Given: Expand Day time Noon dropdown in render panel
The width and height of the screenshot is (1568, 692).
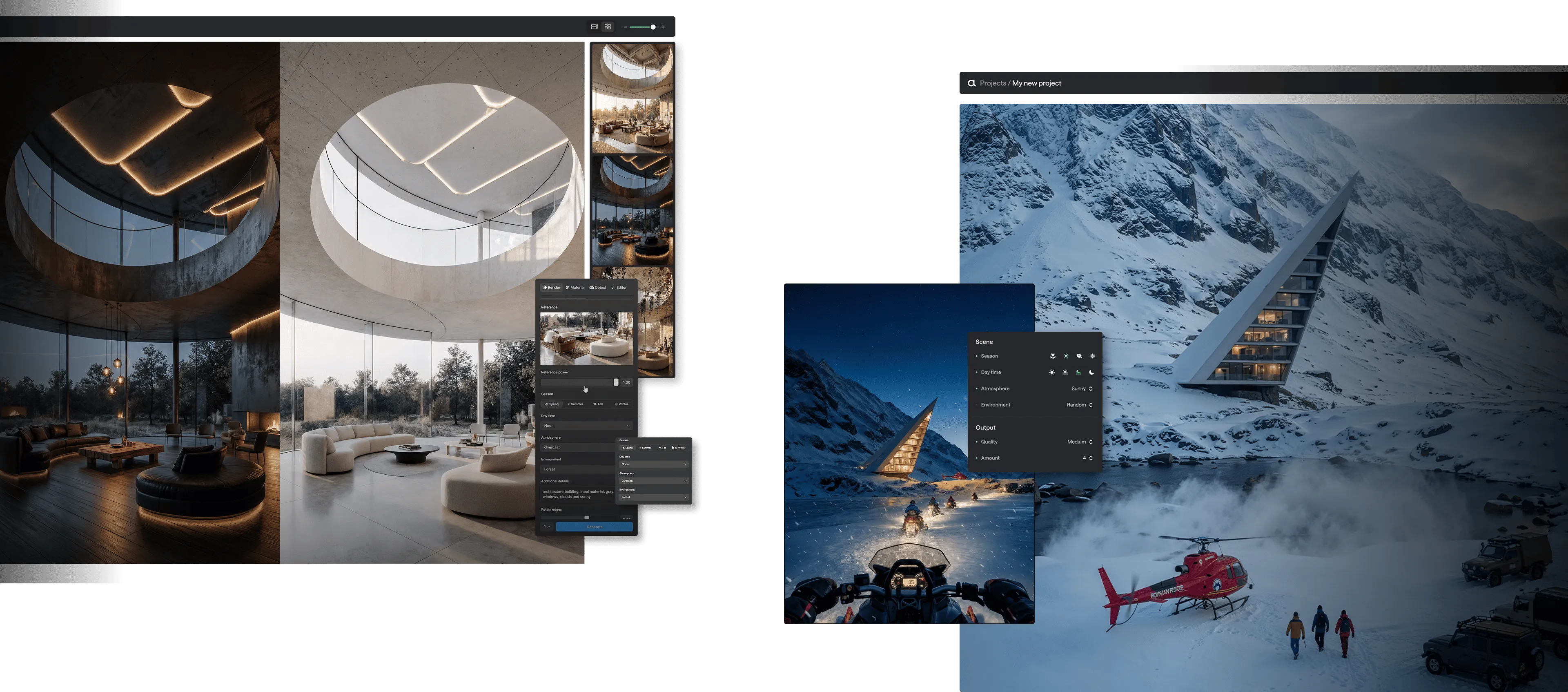Looking at the screenshot, I should click(x=586, y=426).
